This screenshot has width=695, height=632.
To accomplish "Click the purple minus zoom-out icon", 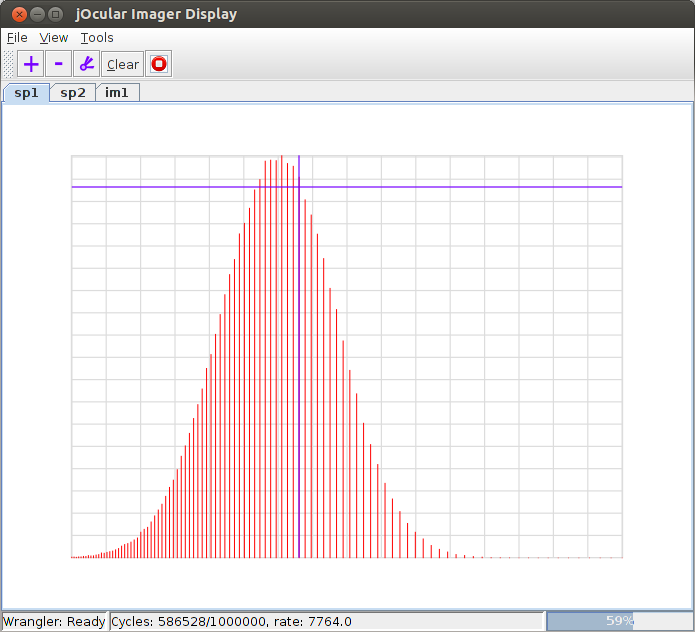I will pyautogui.click(x=58, y=64).
